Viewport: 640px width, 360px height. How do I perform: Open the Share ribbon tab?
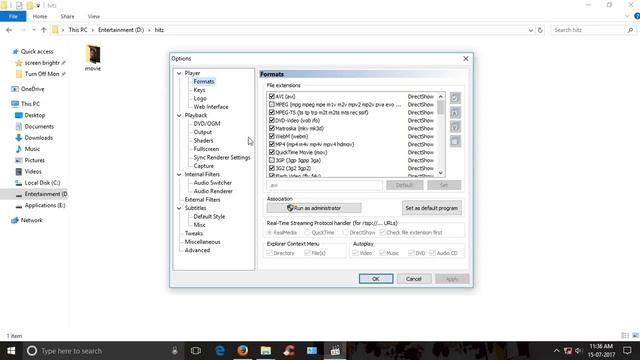point(67,16)
